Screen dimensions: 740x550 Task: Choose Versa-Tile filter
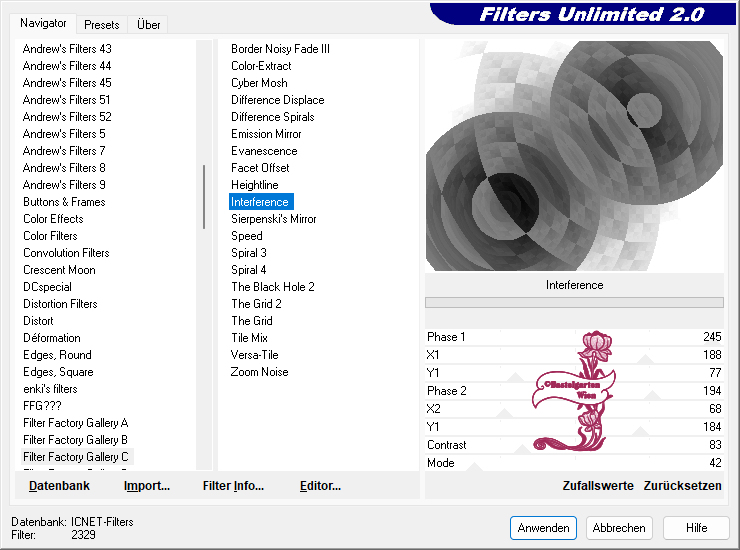(x=254, y=355)
